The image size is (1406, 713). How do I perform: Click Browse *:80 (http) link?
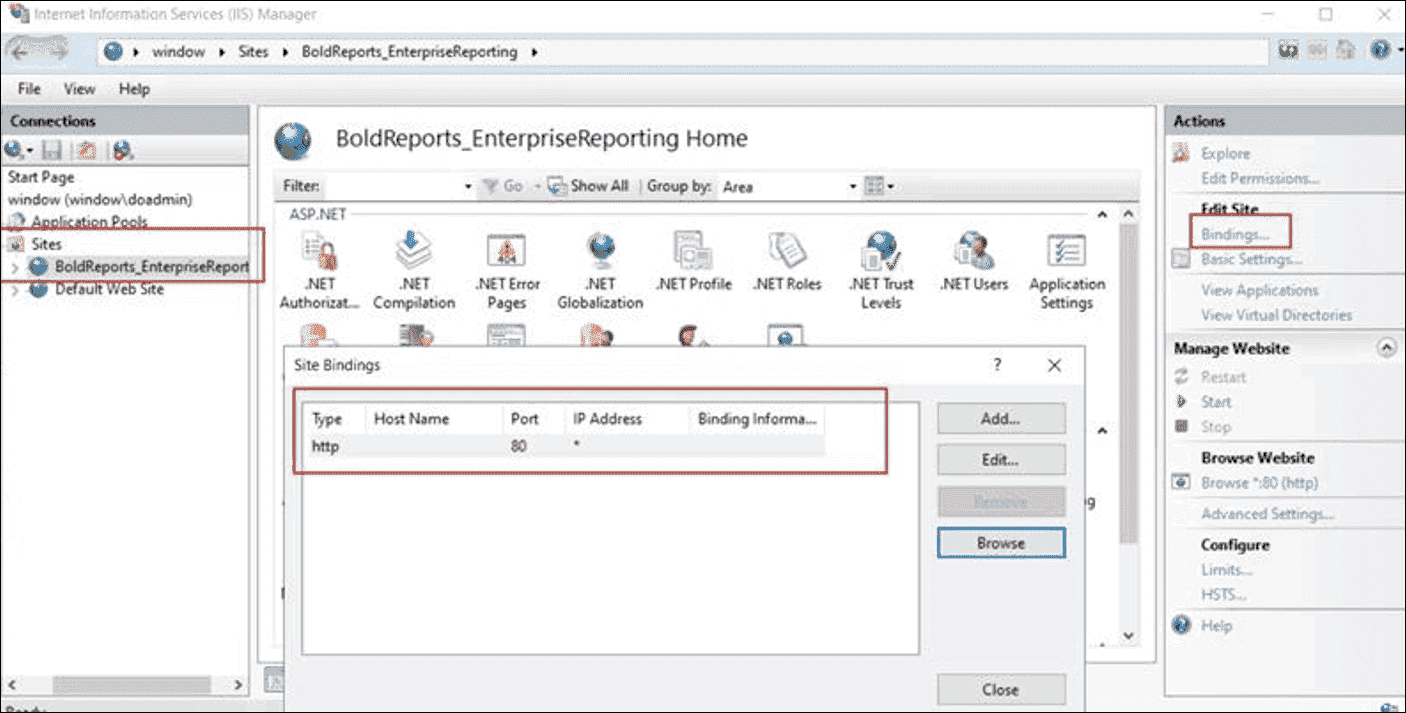tap(1260, 483)
